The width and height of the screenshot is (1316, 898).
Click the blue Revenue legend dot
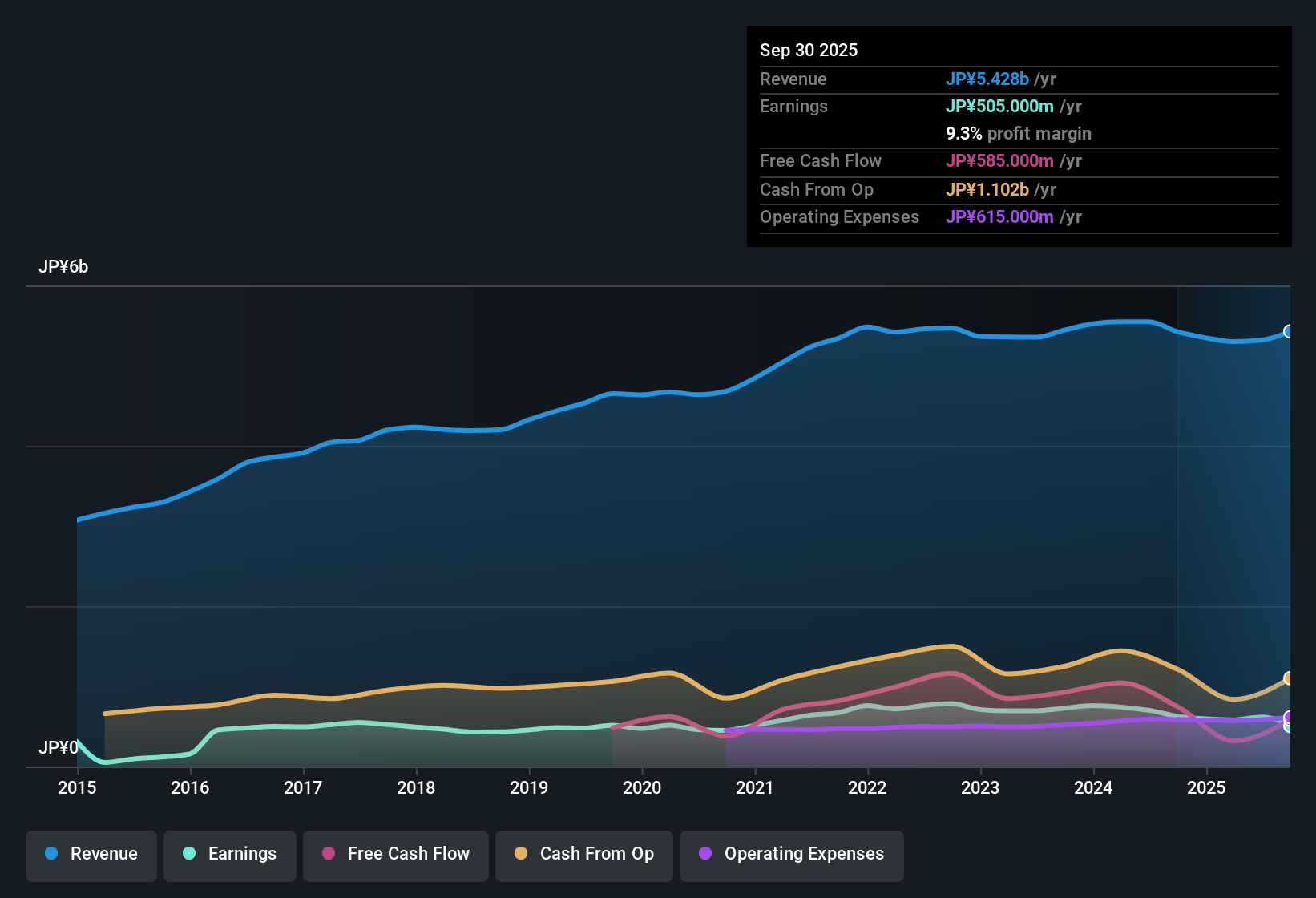51,854
